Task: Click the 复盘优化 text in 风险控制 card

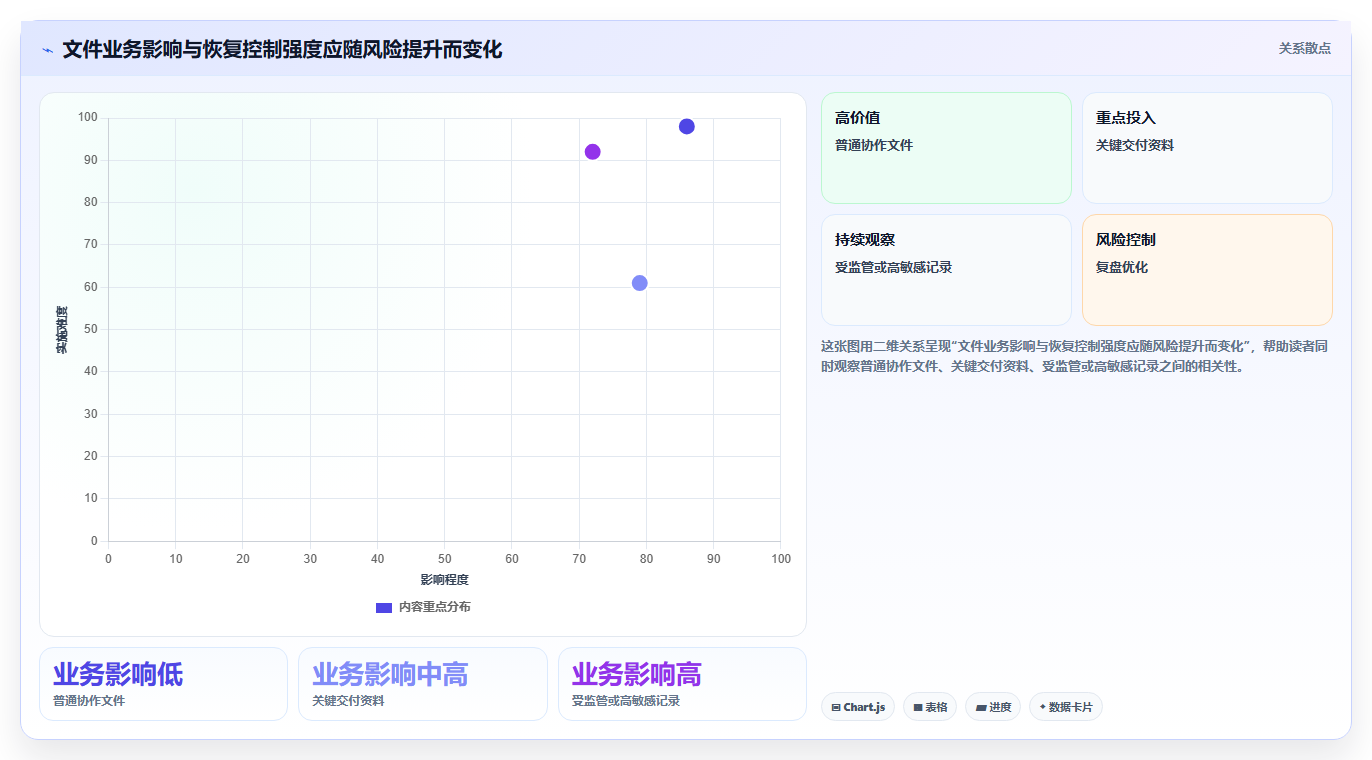Action: [1122, 267]
